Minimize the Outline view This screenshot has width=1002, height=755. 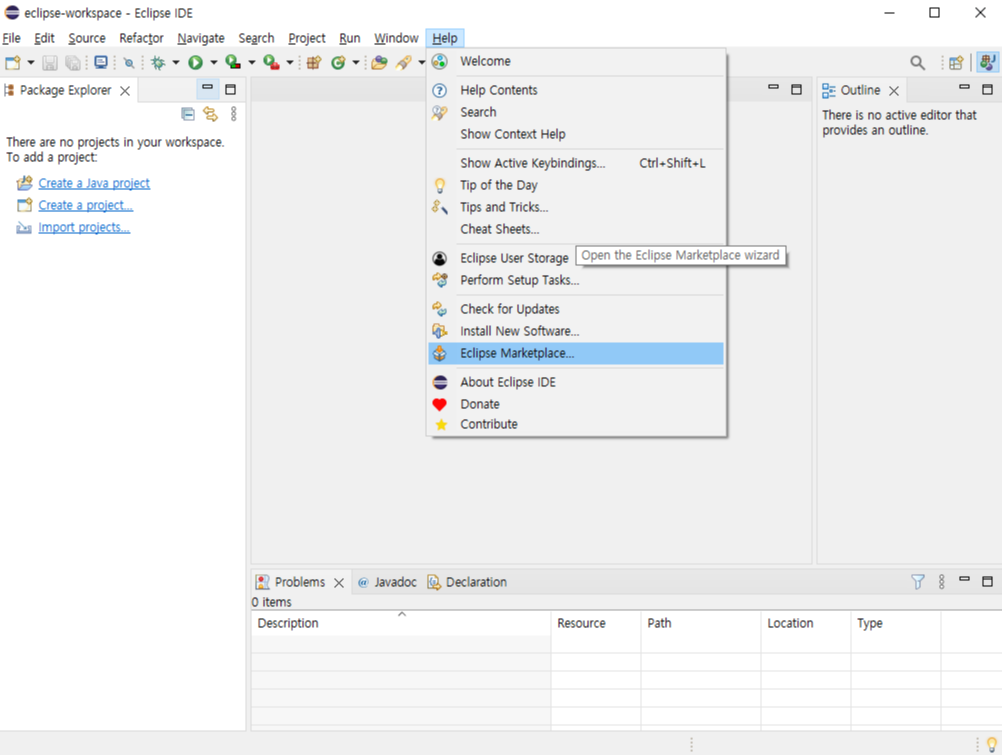click(964, 88)
